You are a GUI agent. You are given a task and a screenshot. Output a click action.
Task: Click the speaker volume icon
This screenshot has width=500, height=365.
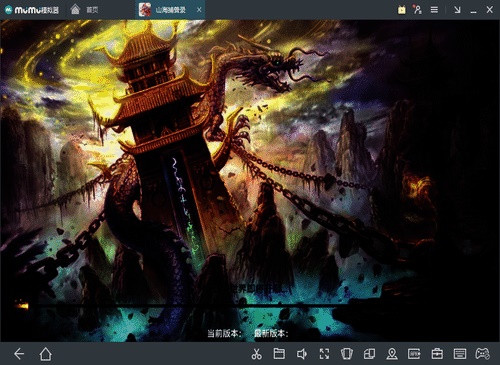(x=302, y=354)
